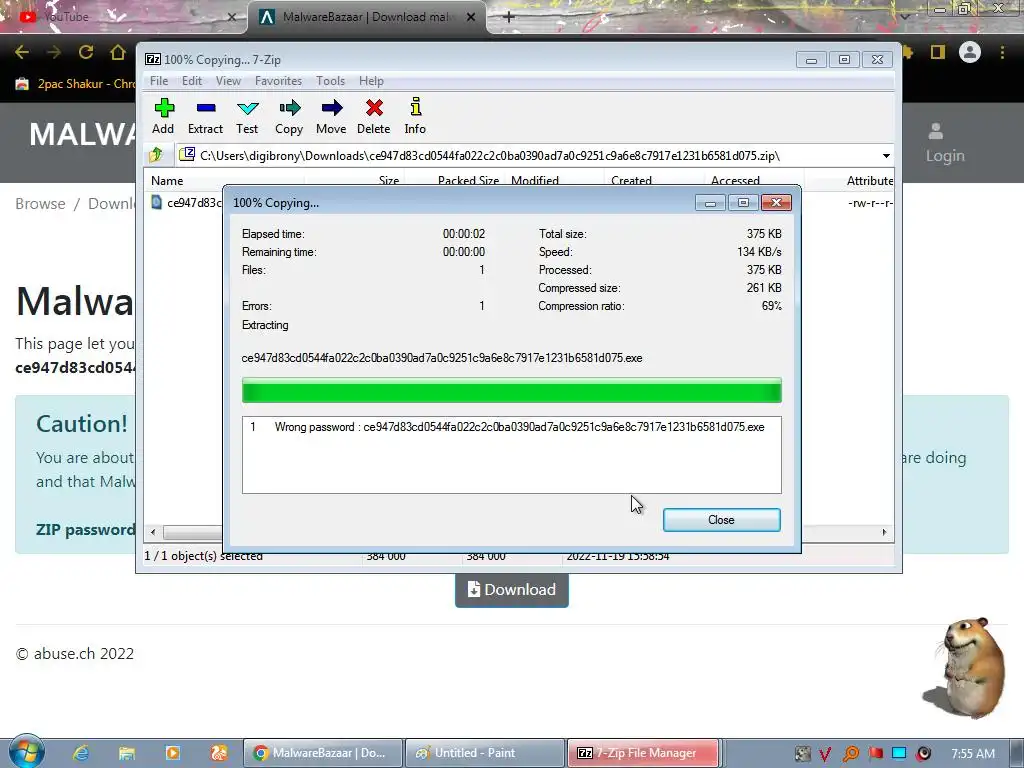This screenshot has height=768, width=1024.
Task: Click the green extraction progress bar
Action: pos(511,391)
